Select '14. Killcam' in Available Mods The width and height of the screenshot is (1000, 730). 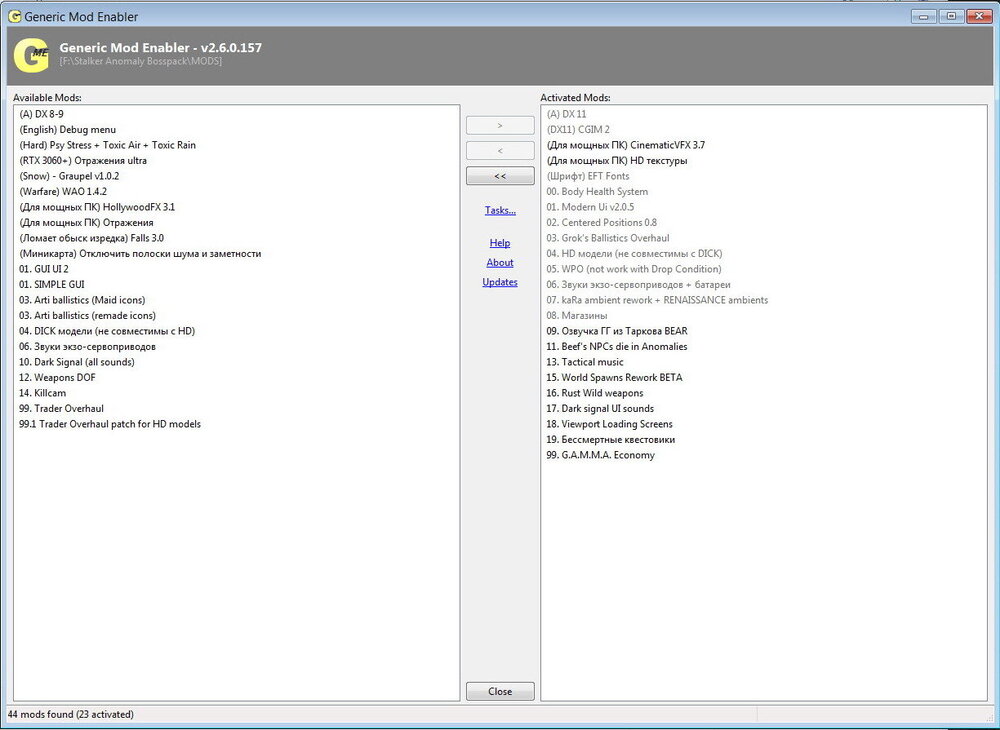click(x=43, y=393)
